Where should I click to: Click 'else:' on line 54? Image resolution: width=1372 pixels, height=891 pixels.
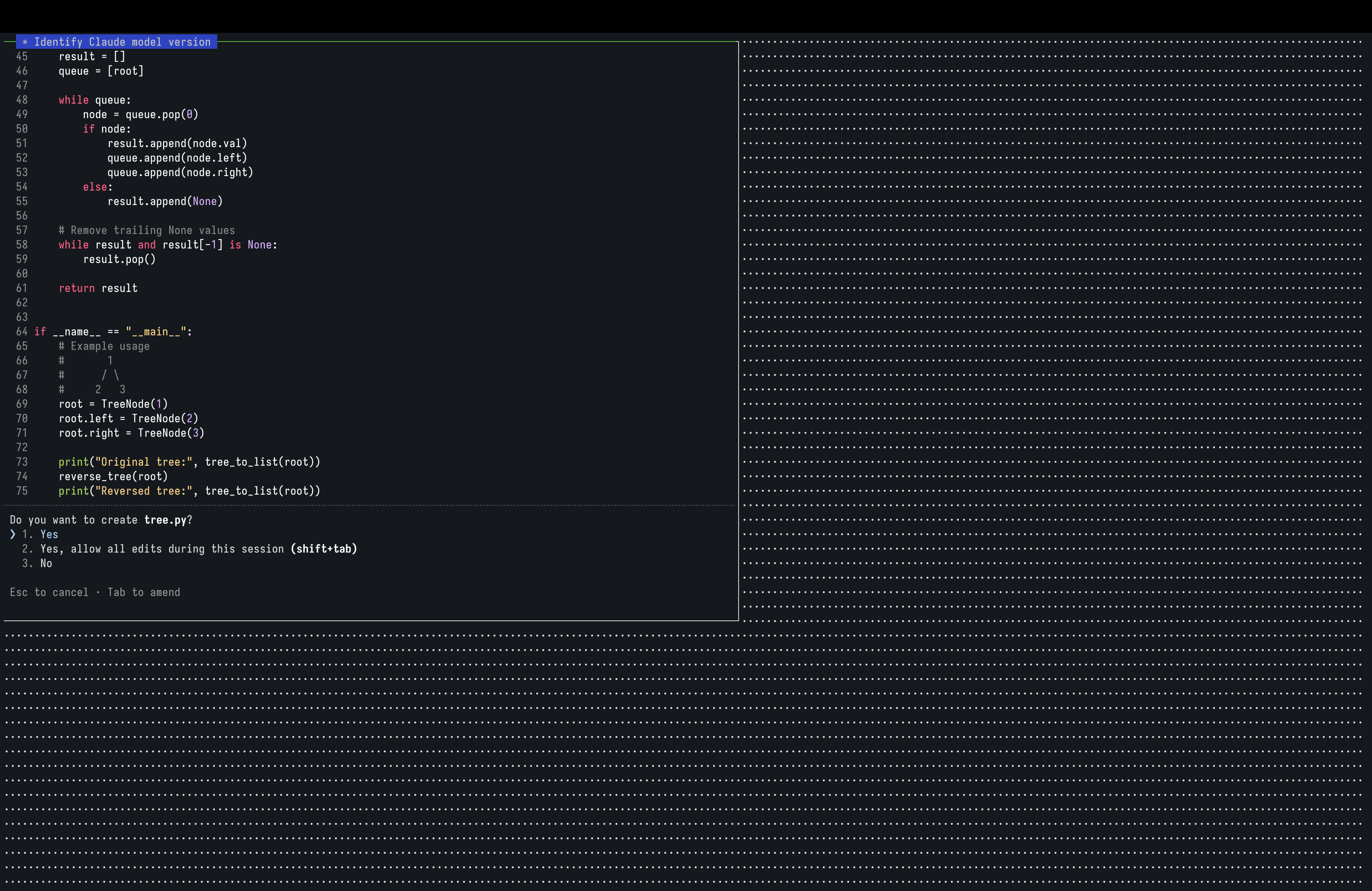coord(98,187)
